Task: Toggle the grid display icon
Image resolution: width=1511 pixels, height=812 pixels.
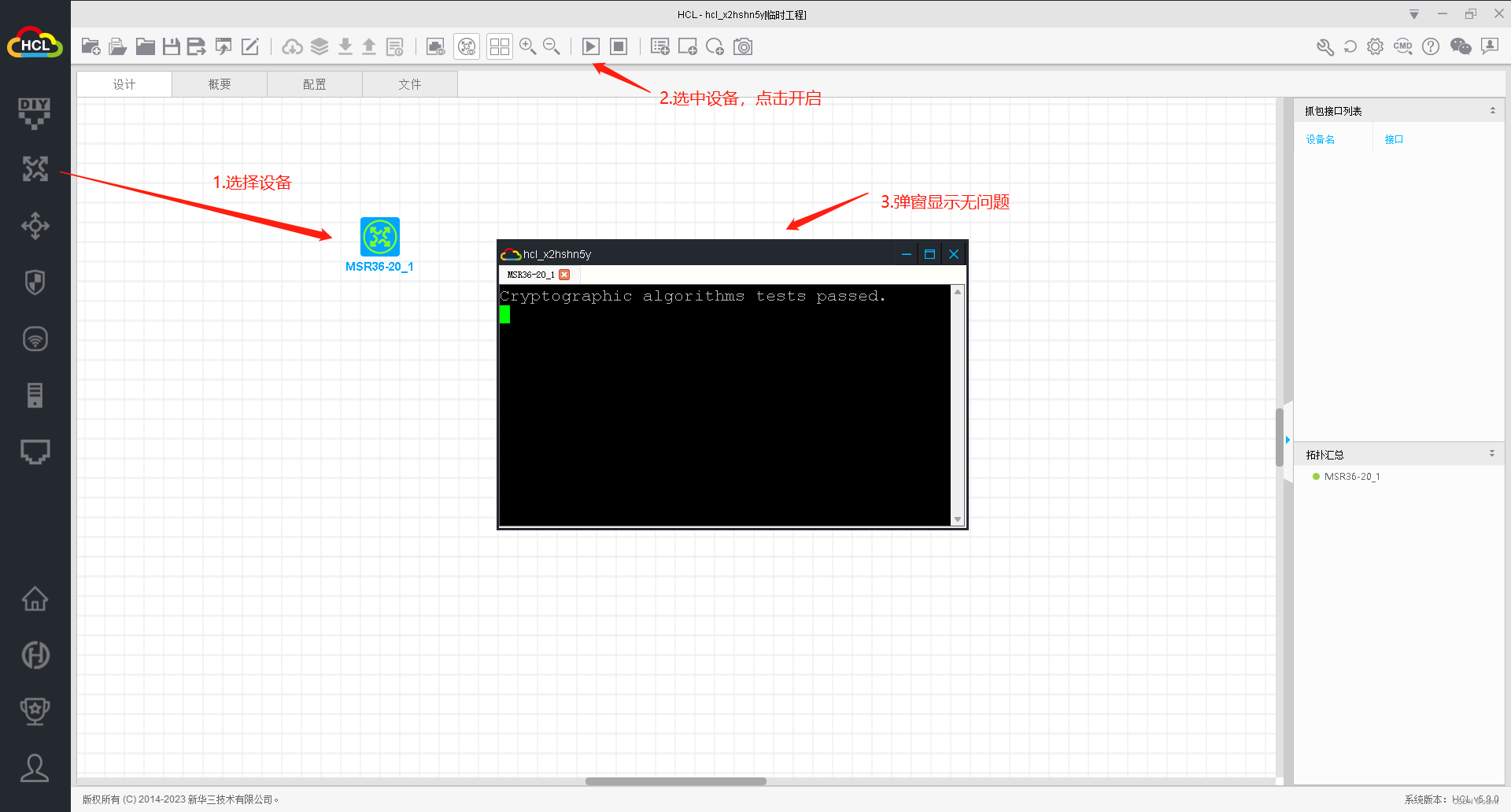Action: 499,47
